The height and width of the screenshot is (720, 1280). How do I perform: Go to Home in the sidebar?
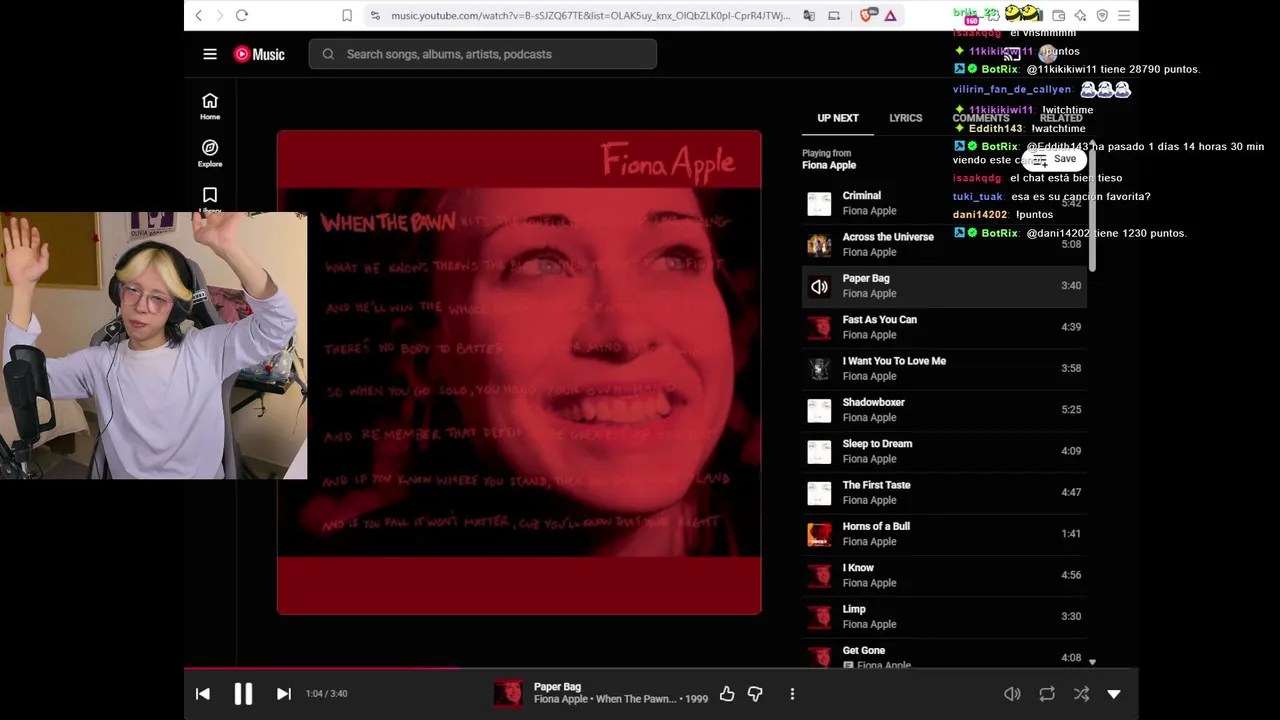210,106
